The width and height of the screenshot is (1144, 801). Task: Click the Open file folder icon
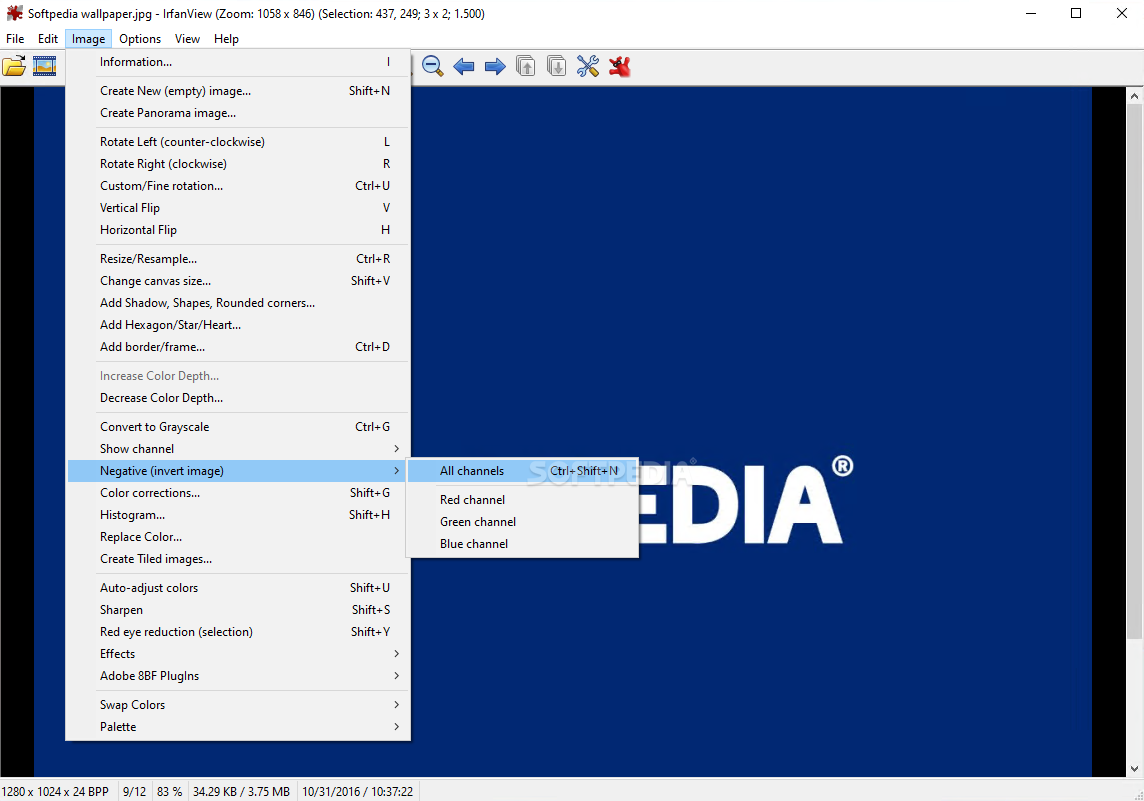(14, 66)
